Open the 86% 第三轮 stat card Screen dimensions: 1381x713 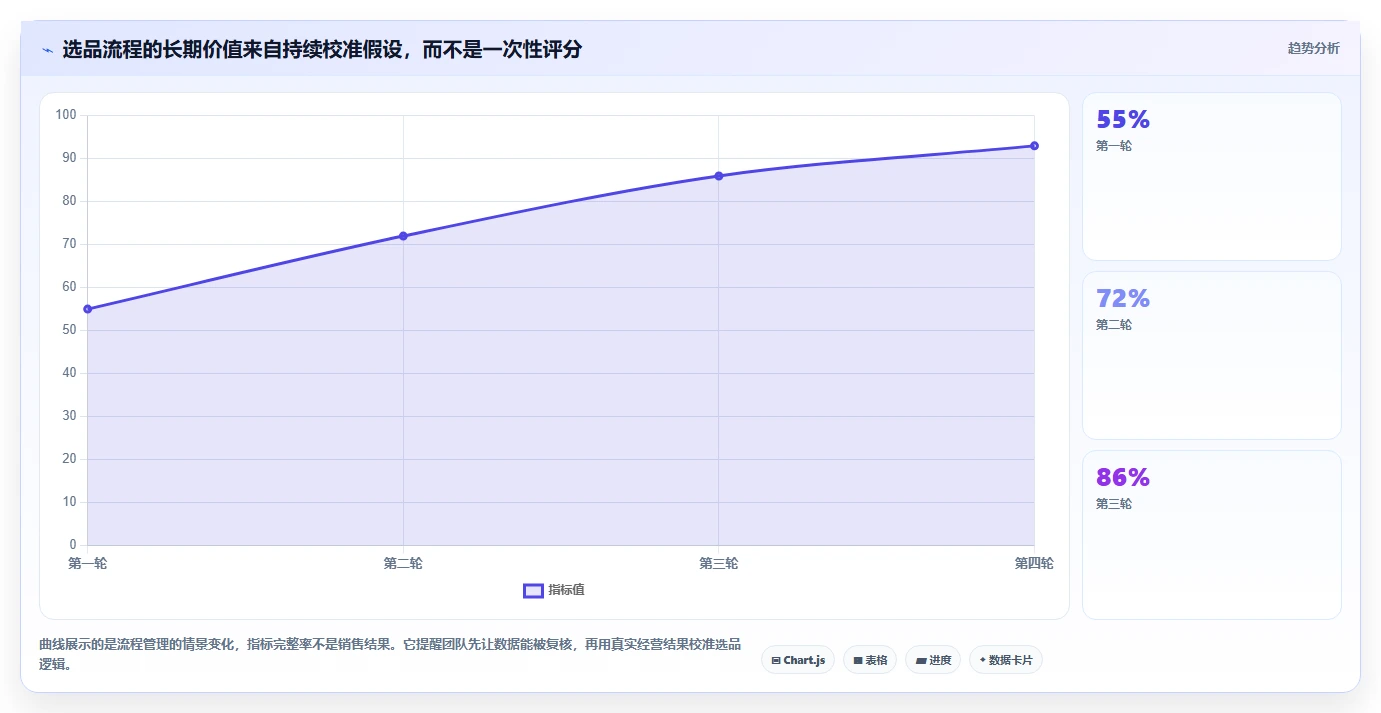click(x=1211, y=535)
